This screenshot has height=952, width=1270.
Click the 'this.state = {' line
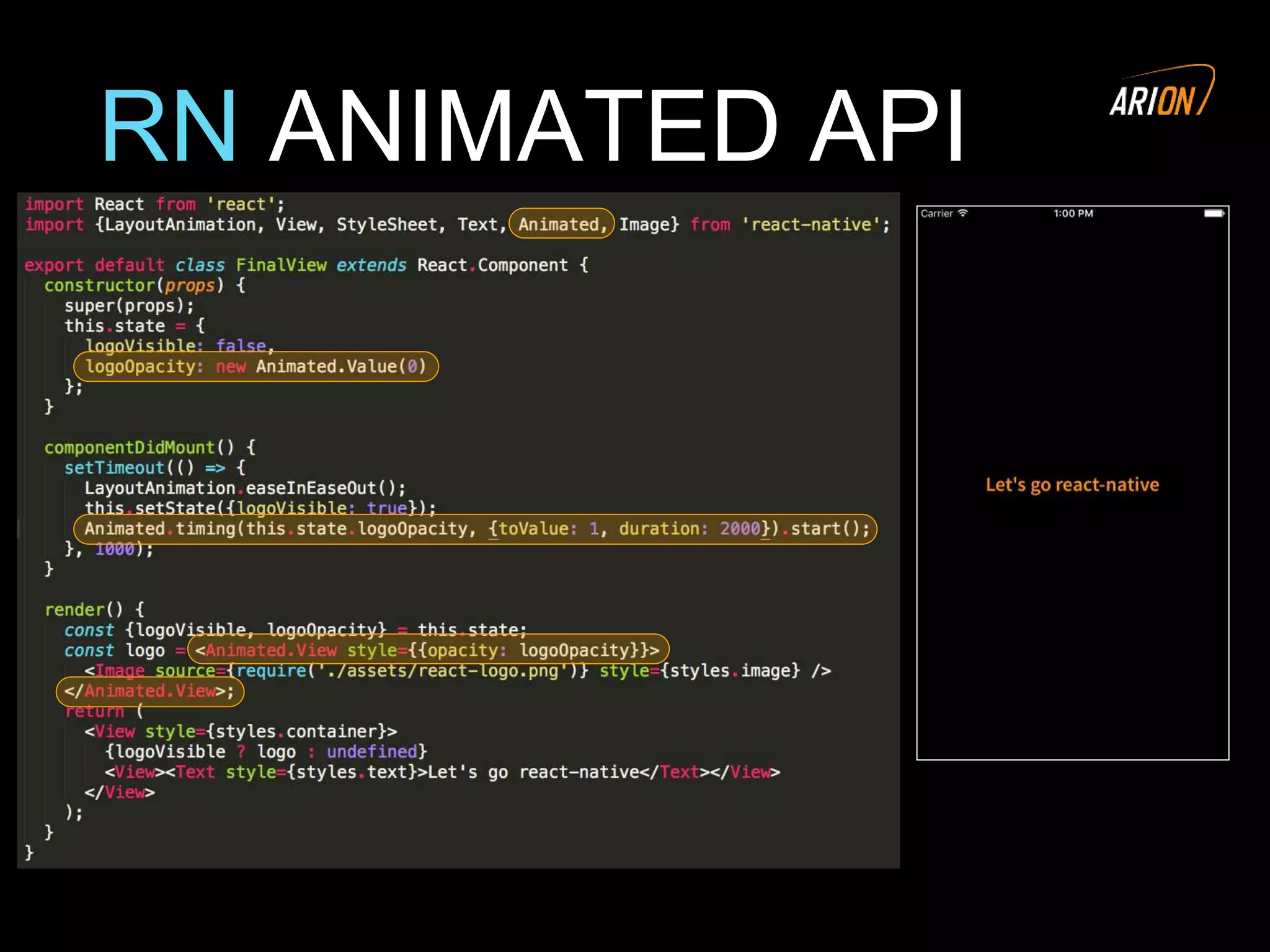[x=135, y=326]
